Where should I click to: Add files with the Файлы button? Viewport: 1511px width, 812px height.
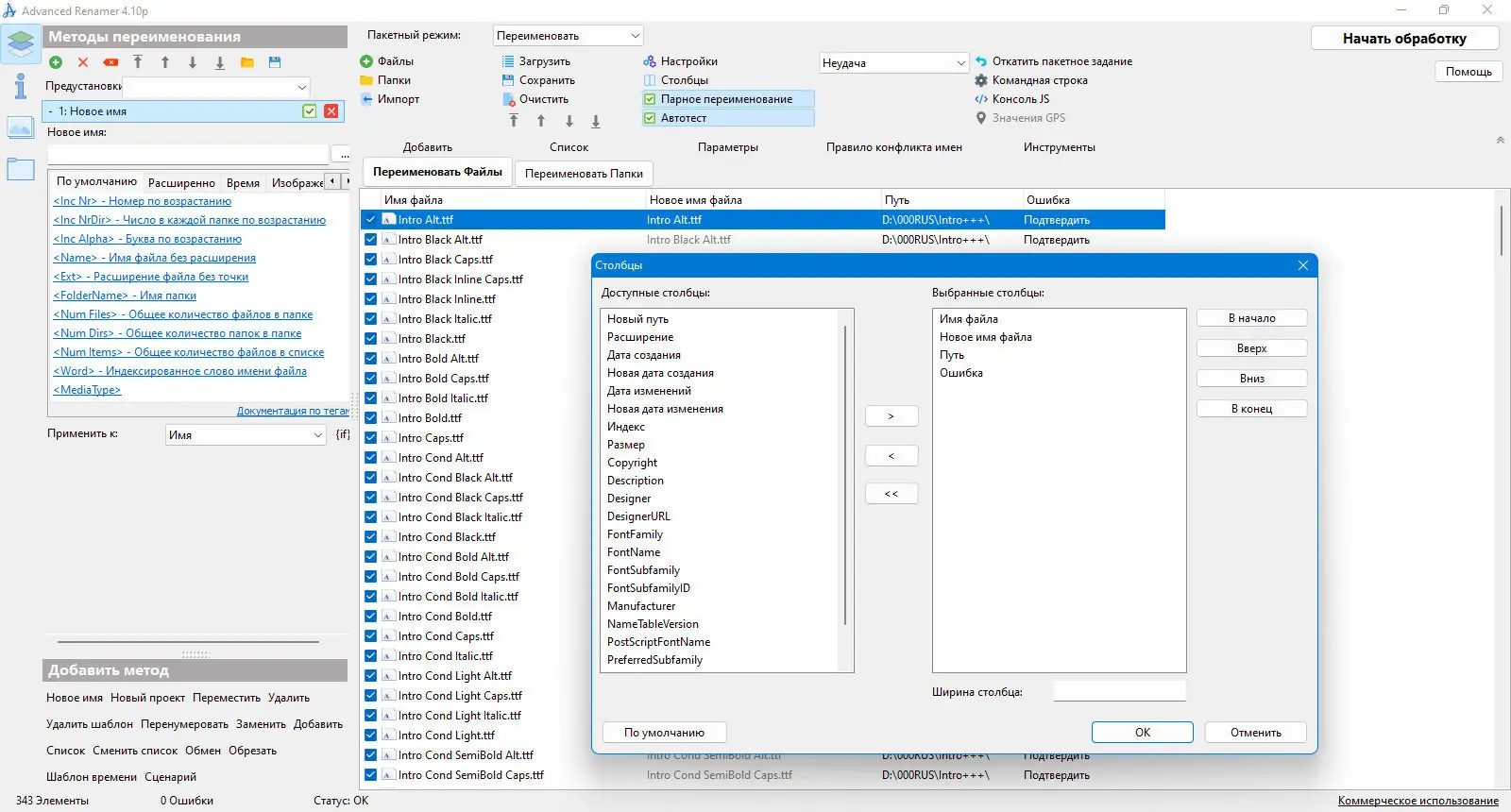387,61
